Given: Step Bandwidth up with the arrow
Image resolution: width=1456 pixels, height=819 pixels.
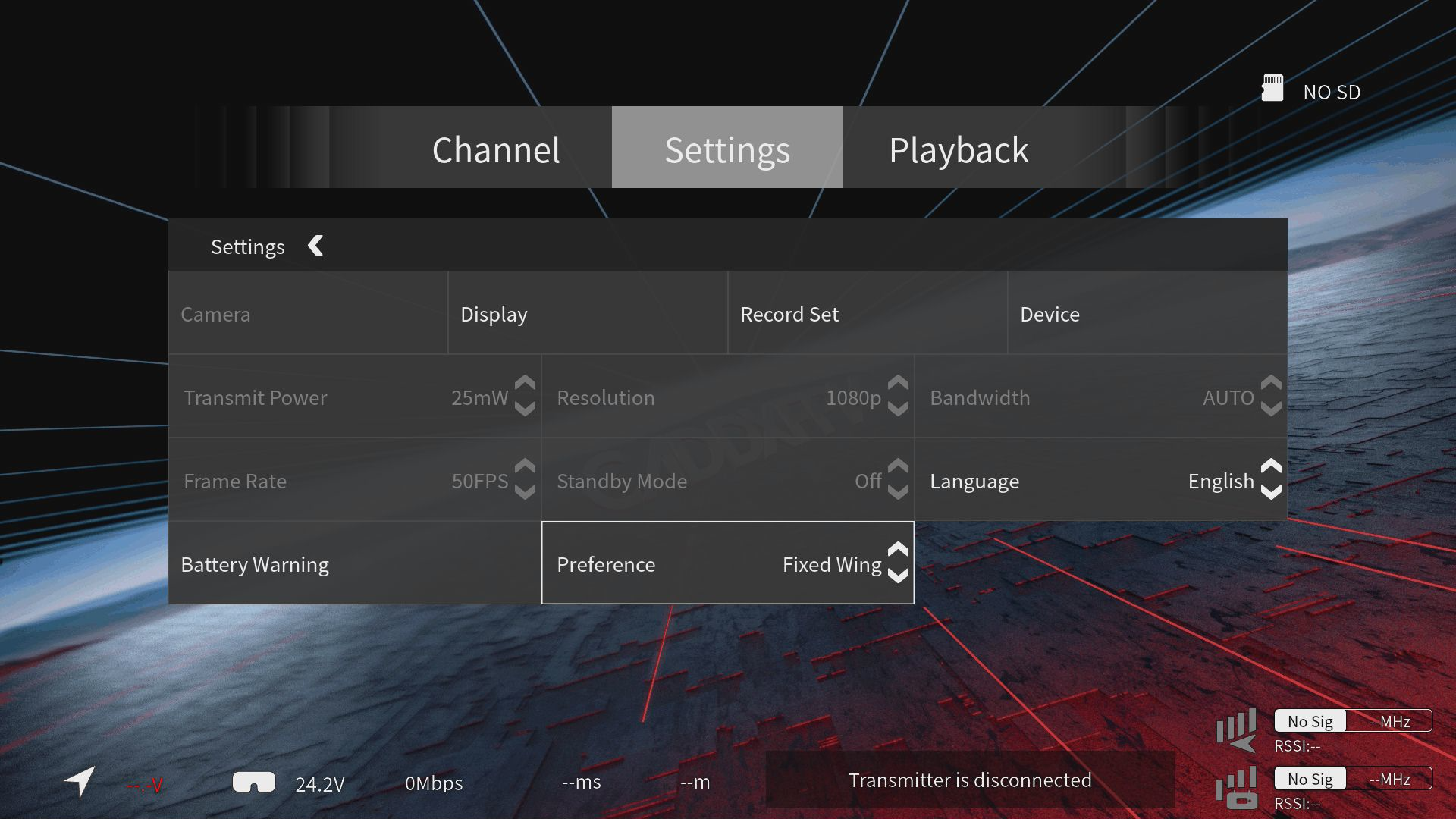Looking at the screenshot, I should click(x=1271, y=383).
